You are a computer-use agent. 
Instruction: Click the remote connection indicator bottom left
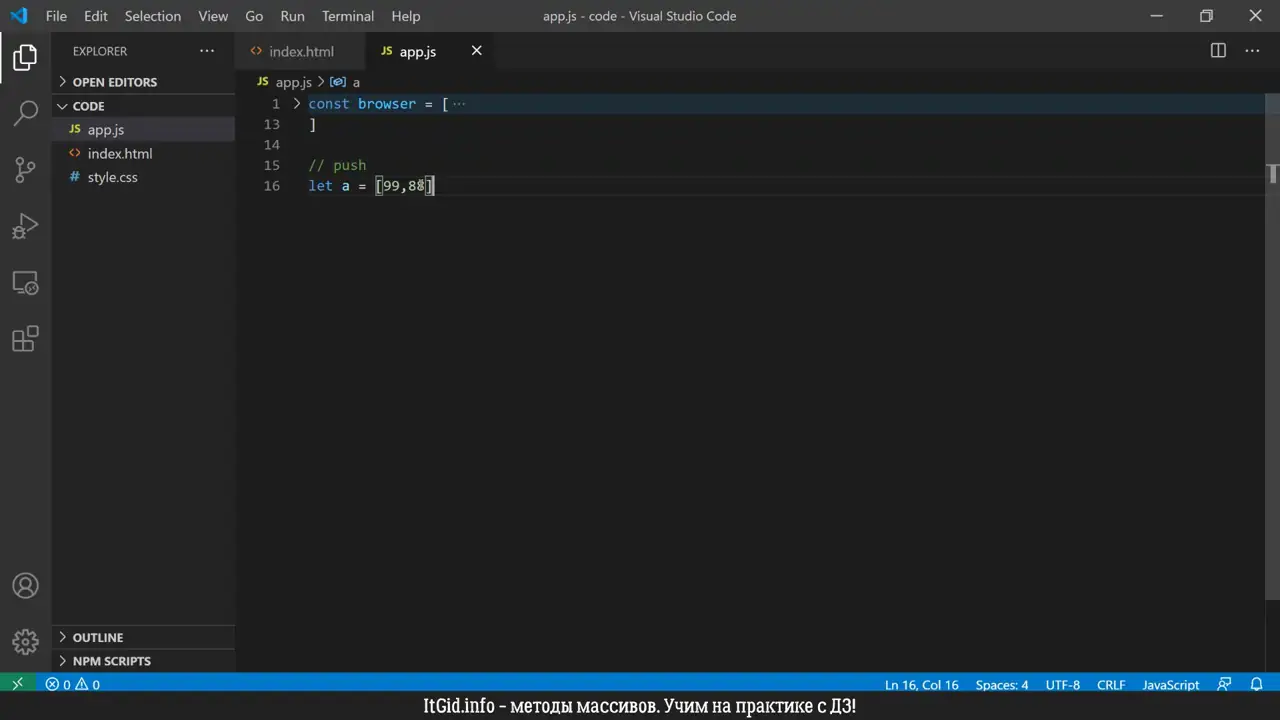pyautogui.click(x=15, y=684)
